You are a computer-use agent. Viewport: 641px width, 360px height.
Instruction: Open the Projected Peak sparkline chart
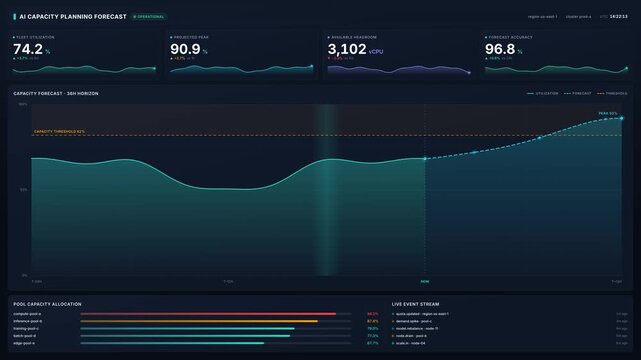(x=241, y=69)
